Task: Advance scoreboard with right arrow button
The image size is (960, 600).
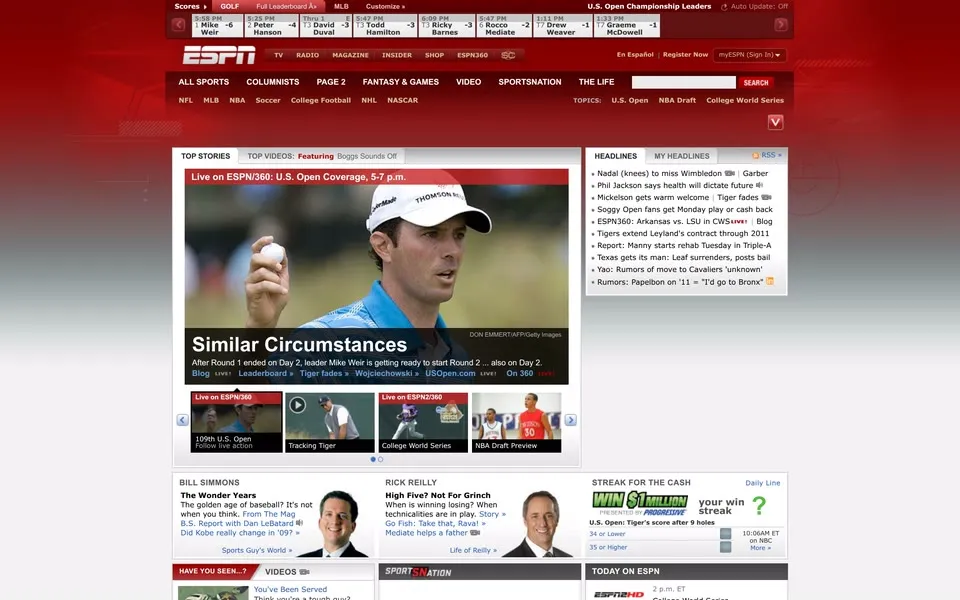Action: (x=781, y=24)
